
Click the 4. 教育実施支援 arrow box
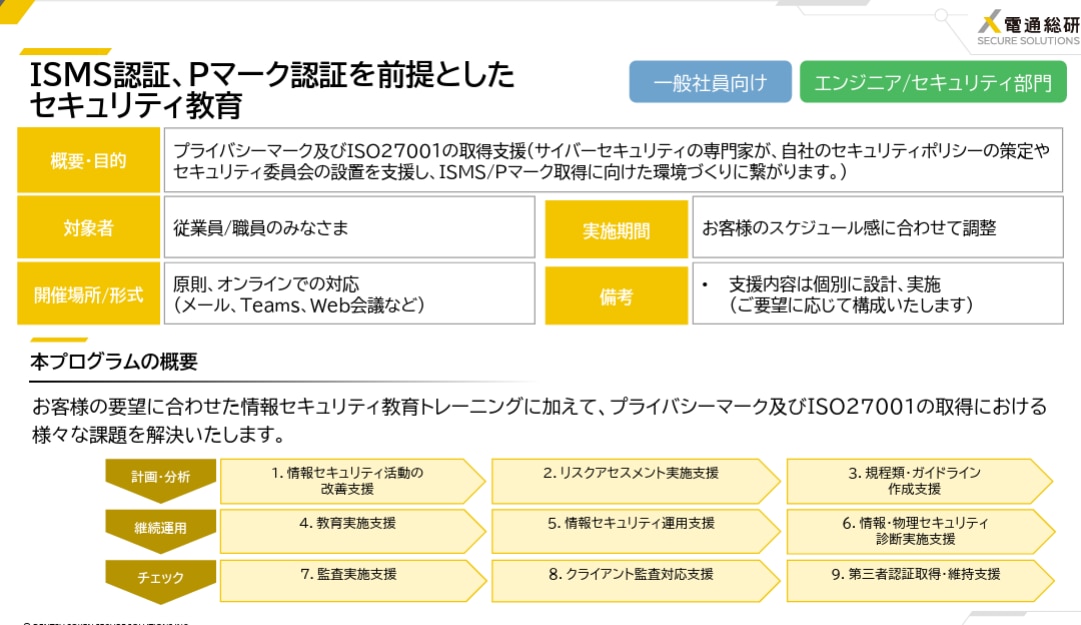click(x=352, y=531)
